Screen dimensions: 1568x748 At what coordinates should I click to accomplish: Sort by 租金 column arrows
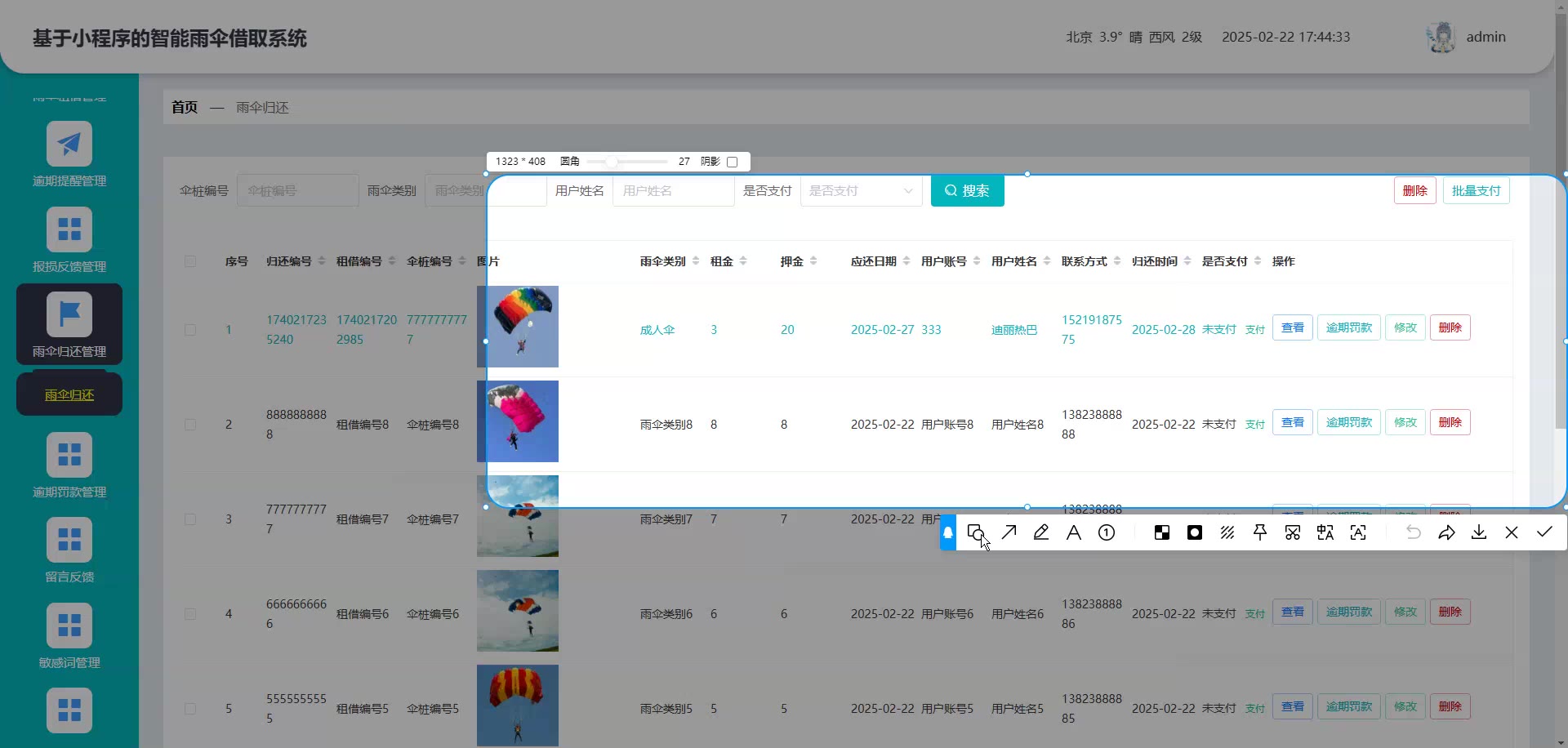tap(743, 261)
